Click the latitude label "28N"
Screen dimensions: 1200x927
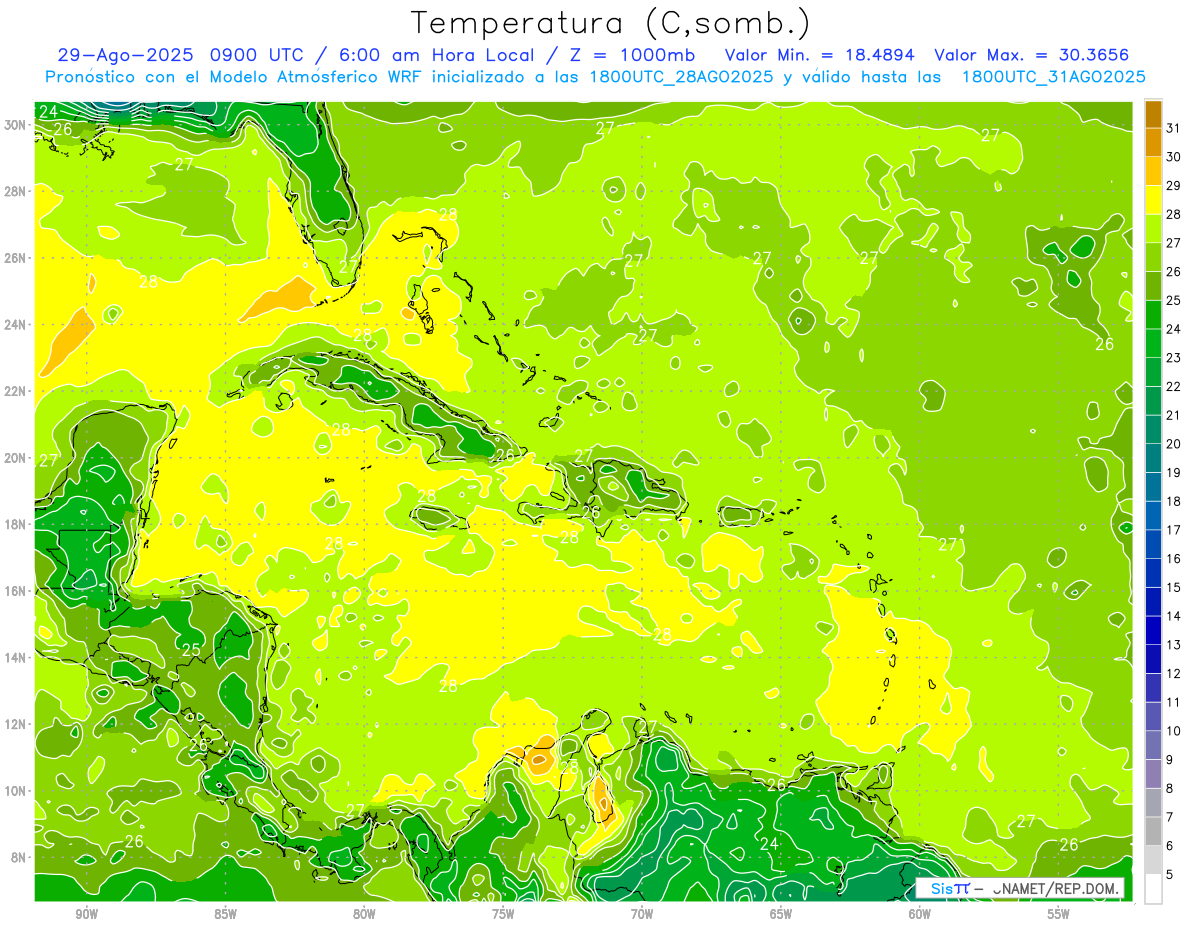[15, 191]
